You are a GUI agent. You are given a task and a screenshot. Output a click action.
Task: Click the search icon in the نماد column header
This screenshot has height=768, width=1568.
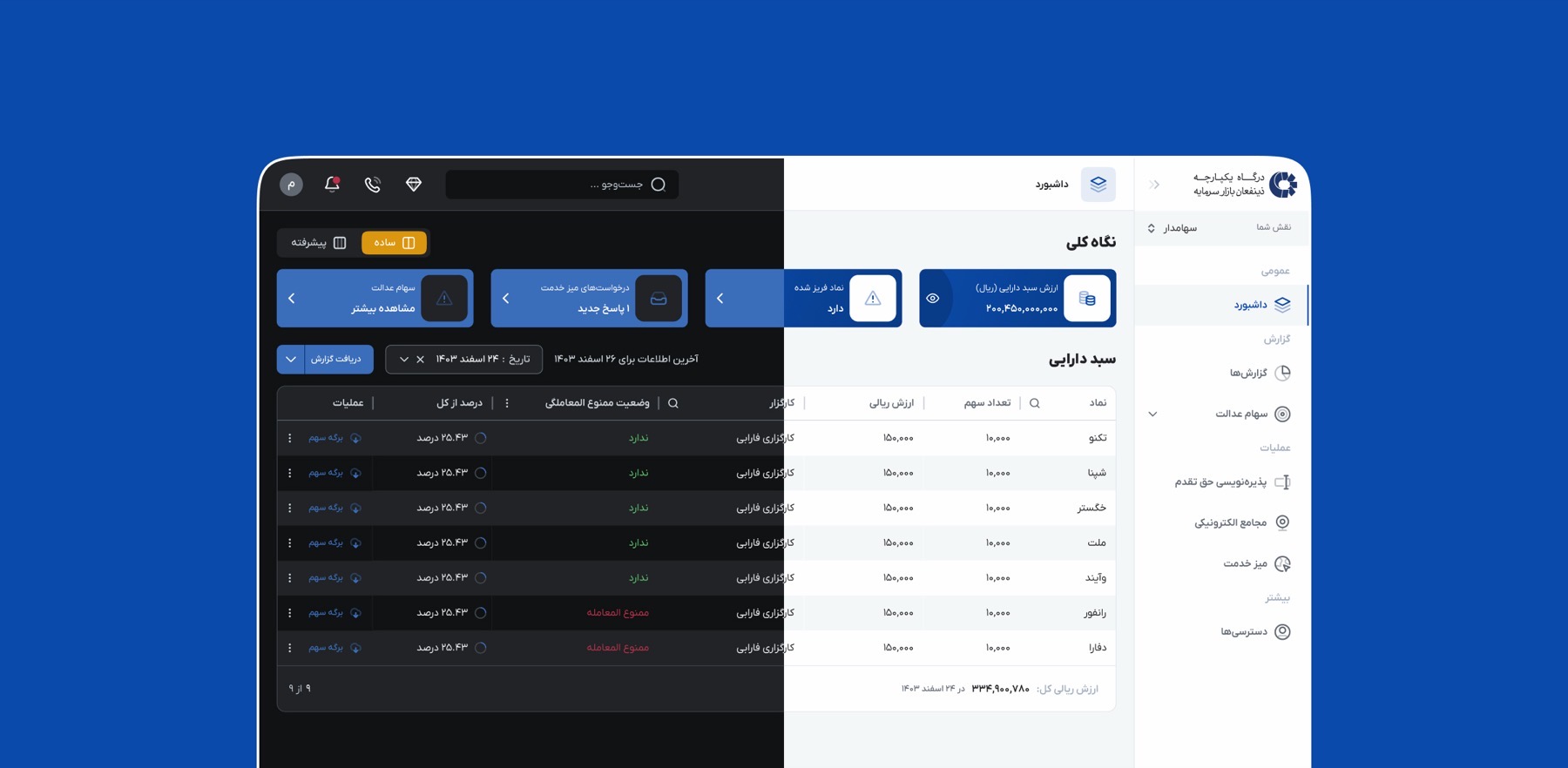pos(1034,403)
